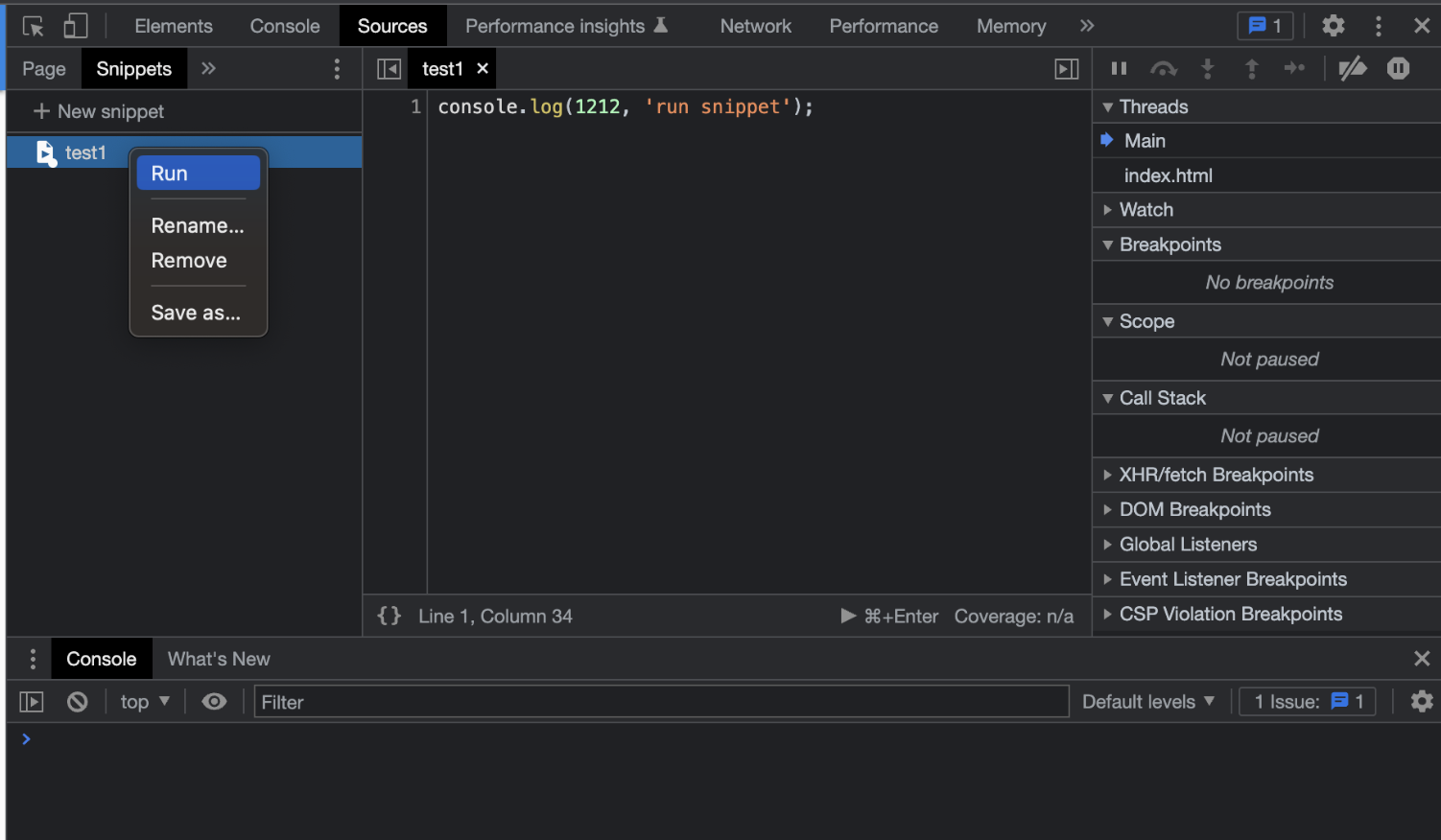
Task: Switch to the Network tab
Action: [x=755, y=26]
